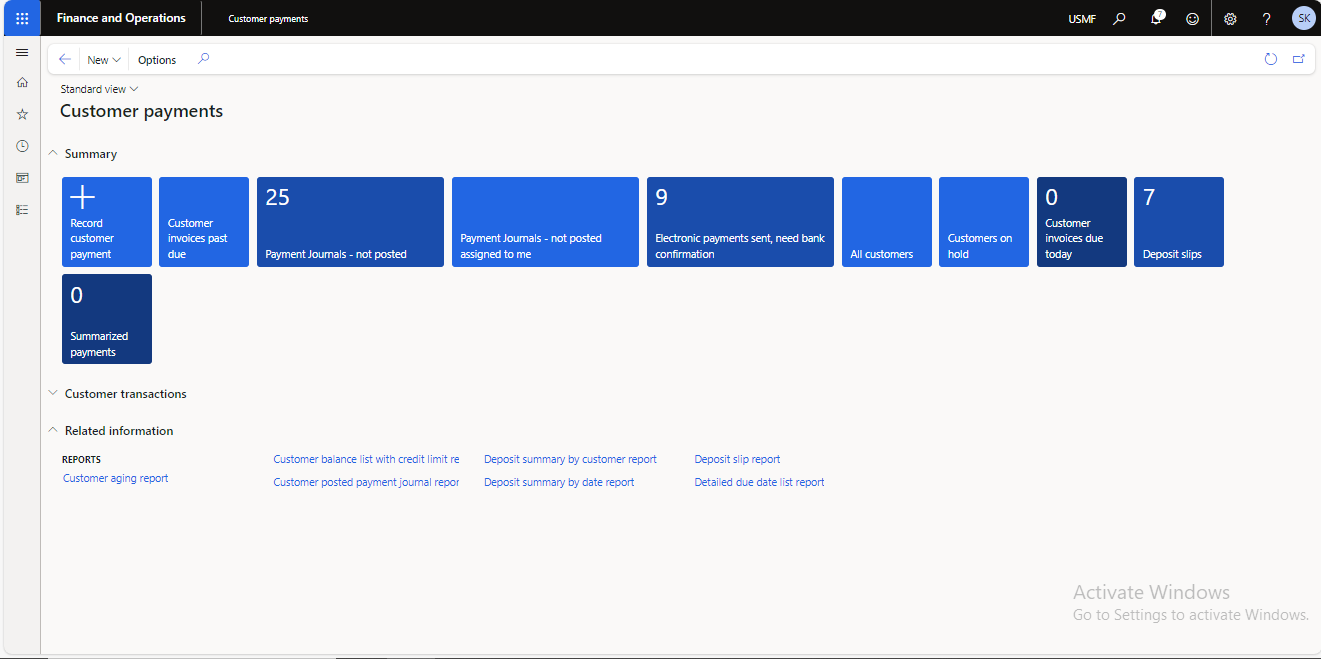Open the Standard view dropdown
This screenshot has height=659, width=1321.
[99, 89]
